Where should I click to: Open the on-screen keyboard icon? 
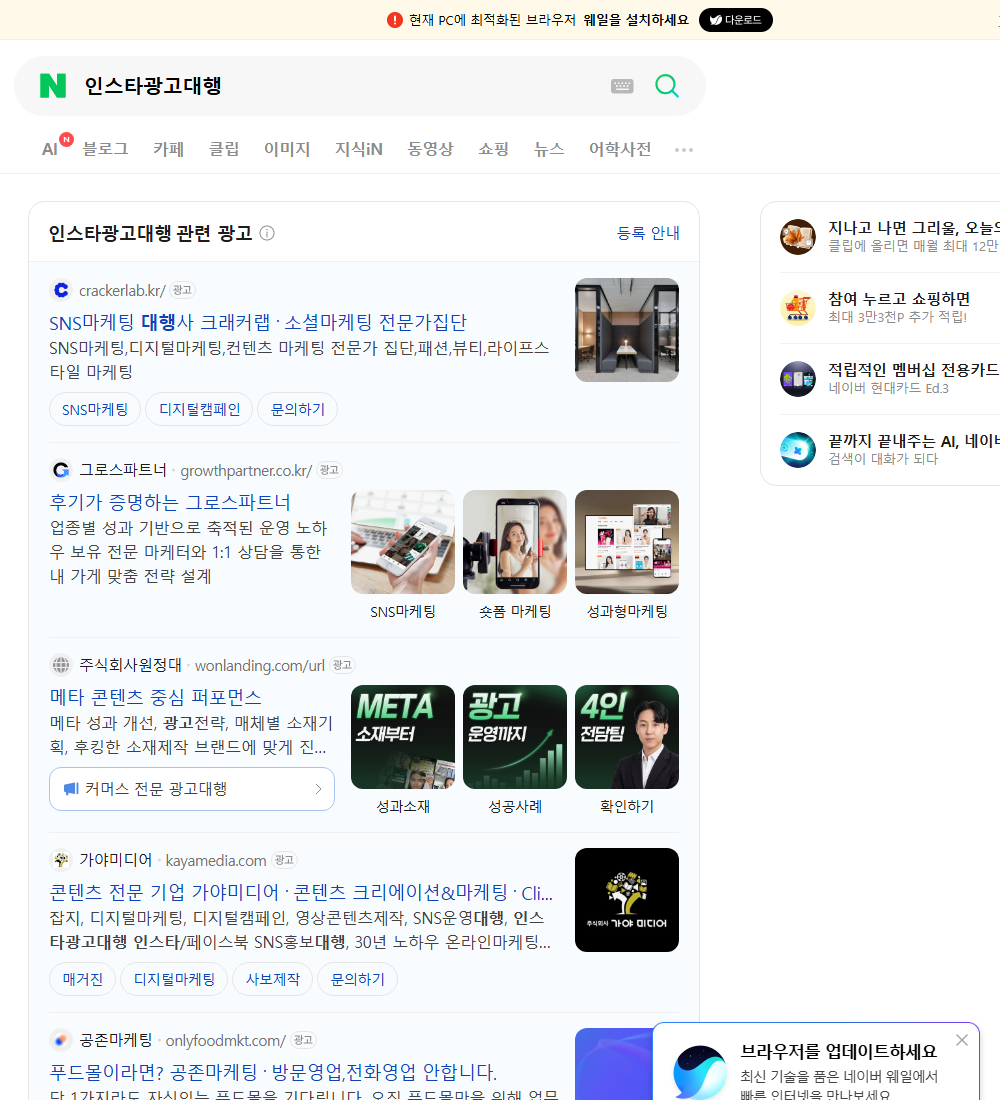pos(622,86)
